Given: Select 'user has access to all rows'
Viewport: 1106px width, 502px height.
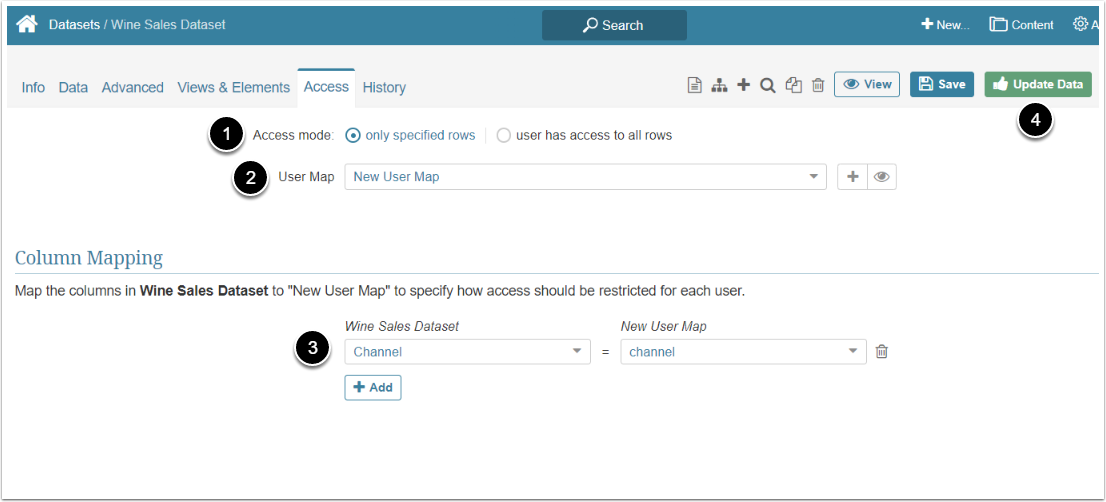Looking at the screenshot, I should [504, 135].
